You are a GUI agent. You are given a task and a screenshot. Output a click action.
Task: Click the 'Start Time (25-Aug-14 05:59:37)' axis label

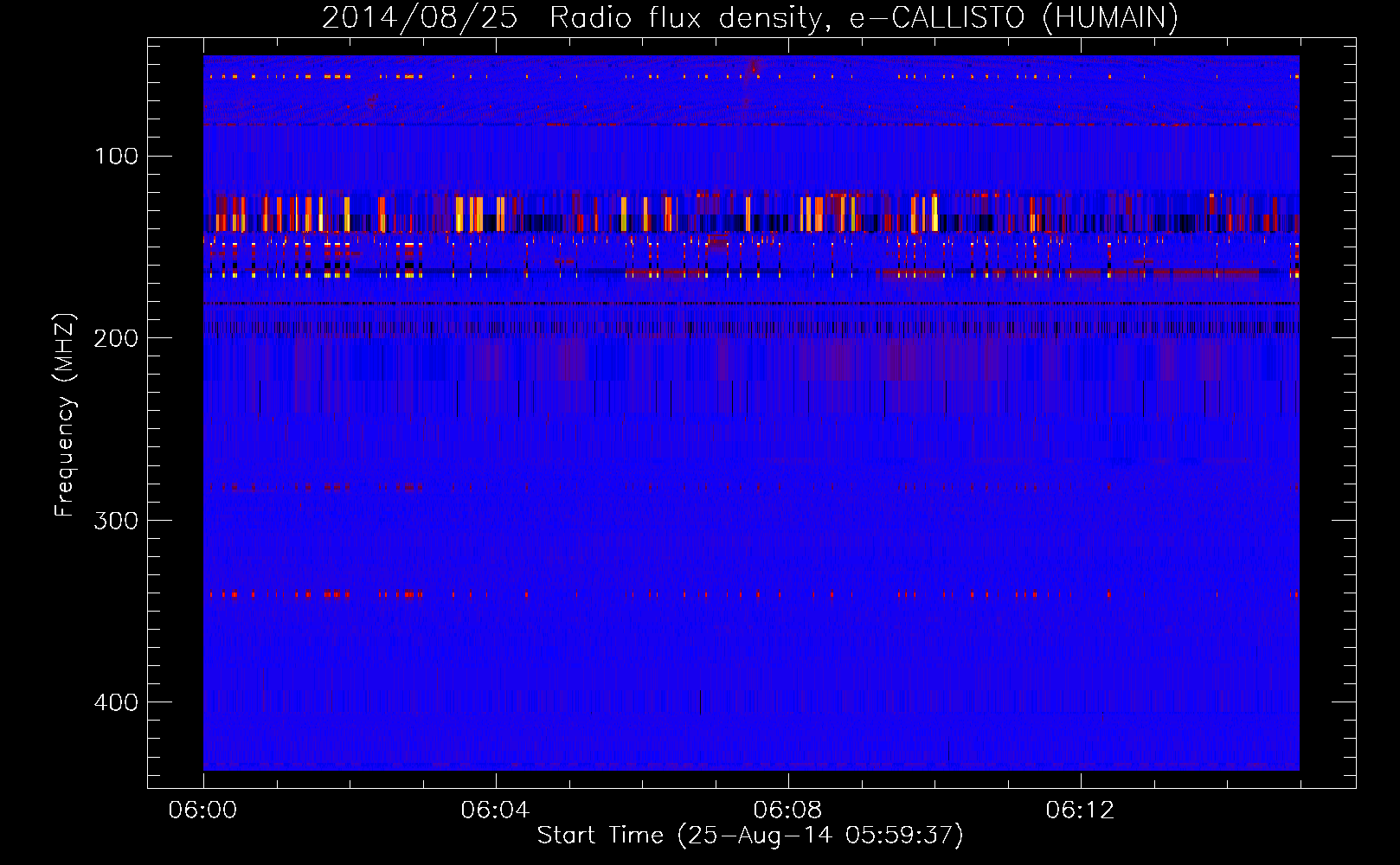click(750, 836)
